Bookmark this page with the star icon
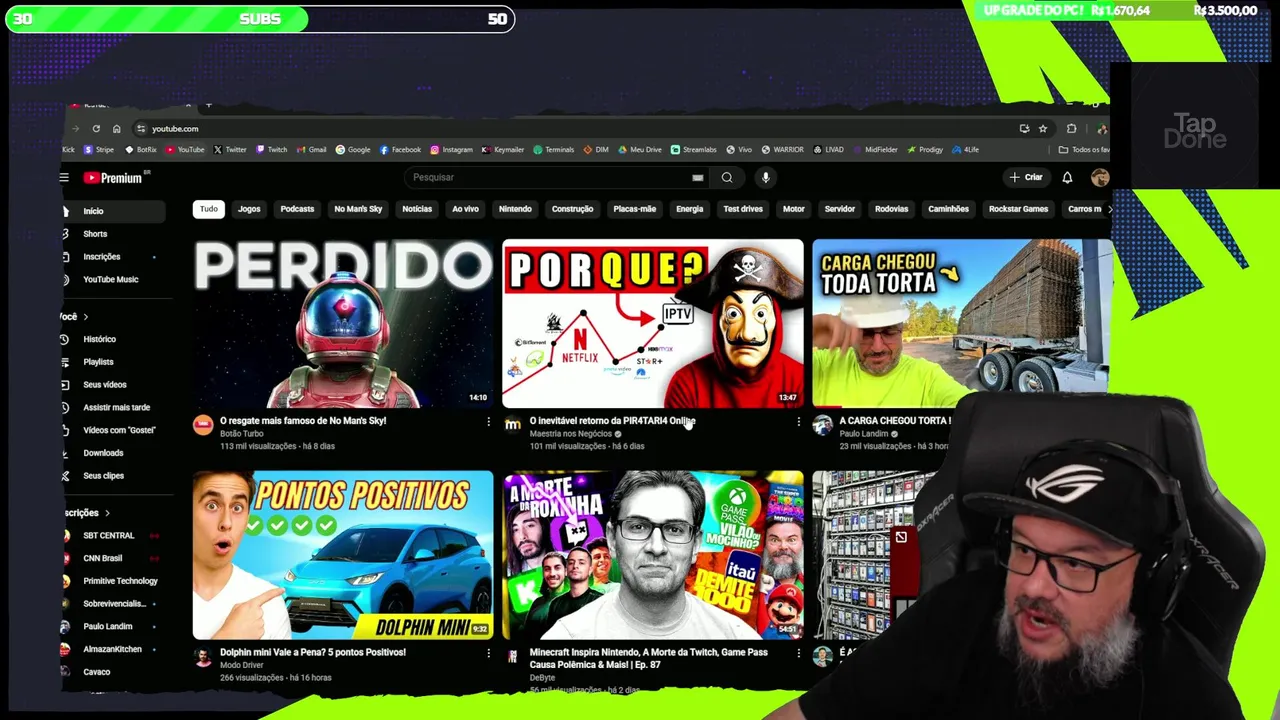The height and width of the screenshot is (720, 1280). point(1043,129)
